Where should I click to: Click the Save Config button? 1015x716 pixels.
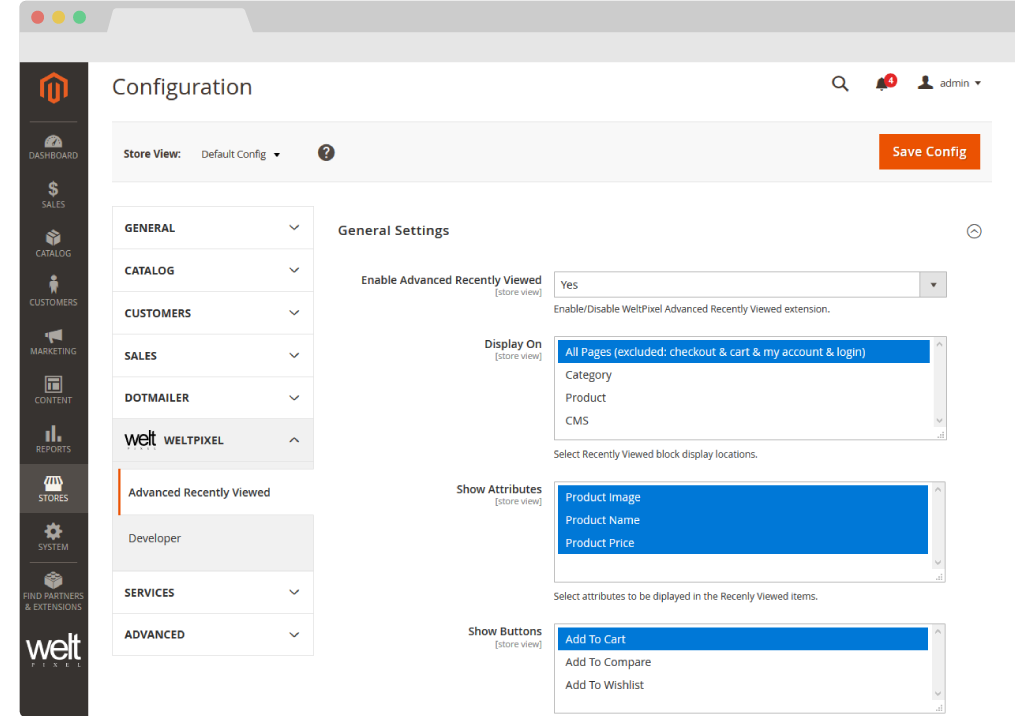(929, 152)
